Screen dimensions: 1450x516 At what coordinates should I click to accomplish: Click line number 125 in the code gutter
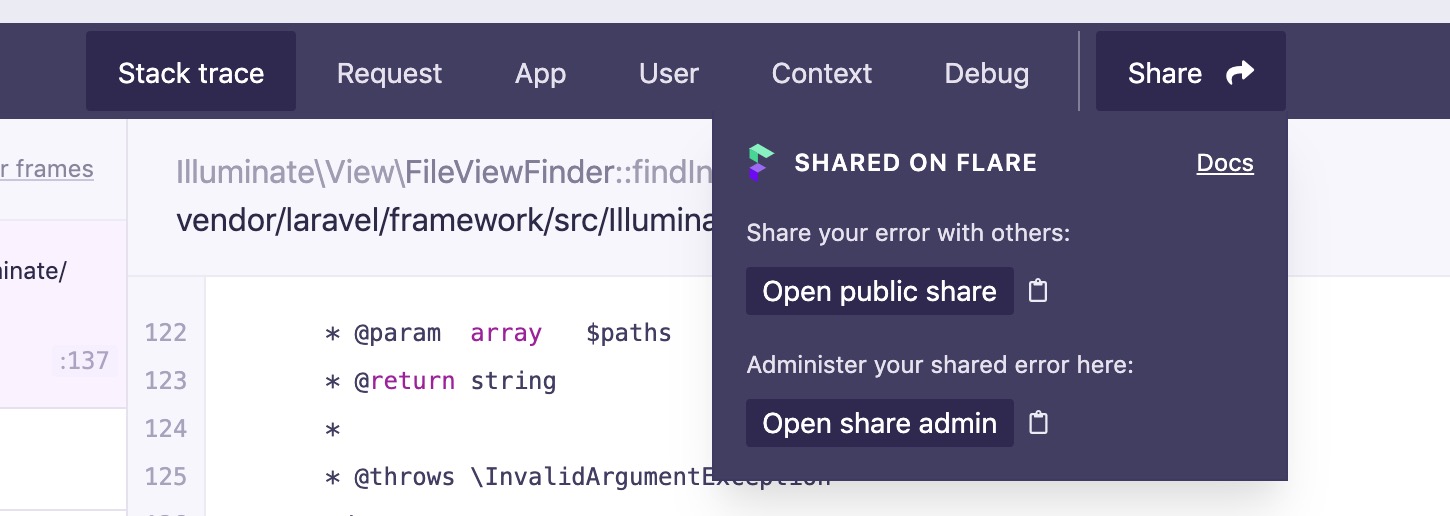[166, 477]
